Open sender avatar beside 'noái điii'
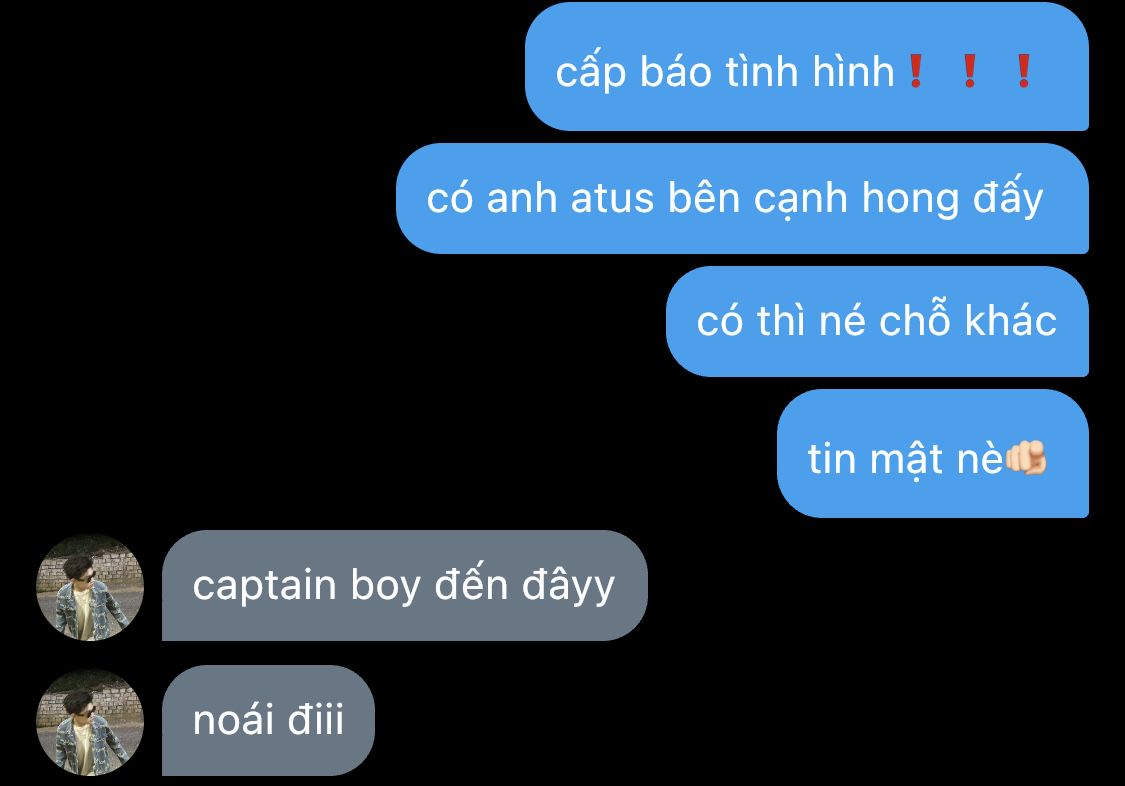This screenshot has width=1125, height=786. (x=90, y=721)
